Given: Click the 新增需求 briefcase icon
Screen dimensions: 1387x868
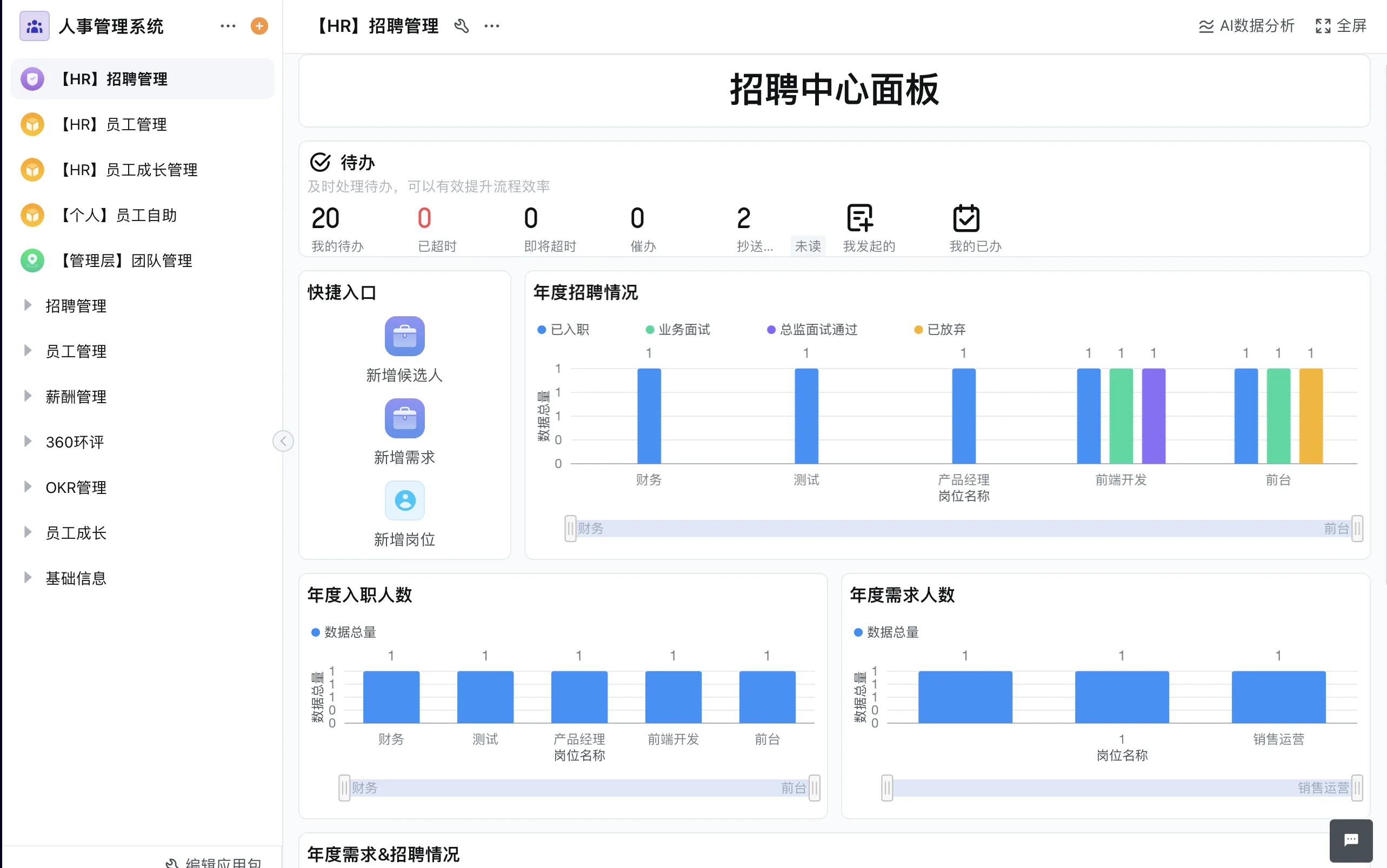Looking at the screenshot, I should pyautogui.click(x=405, y=418).
